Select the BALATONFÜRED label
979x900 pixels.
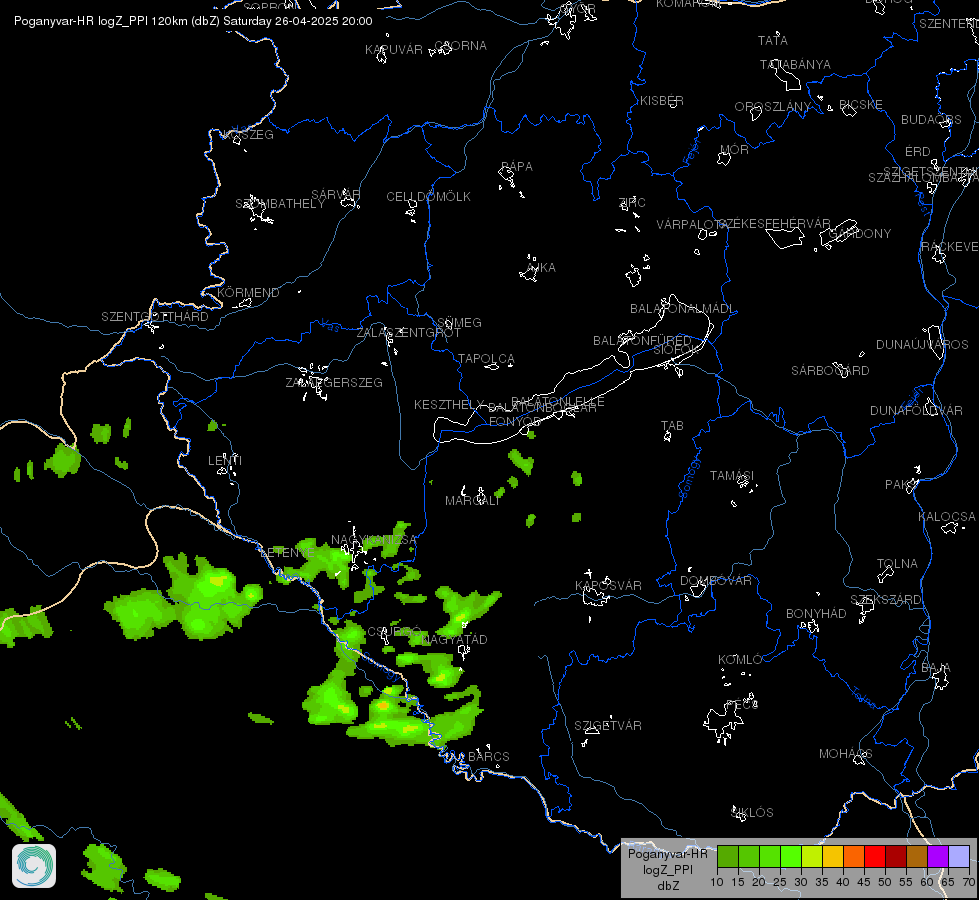[642, 340]
